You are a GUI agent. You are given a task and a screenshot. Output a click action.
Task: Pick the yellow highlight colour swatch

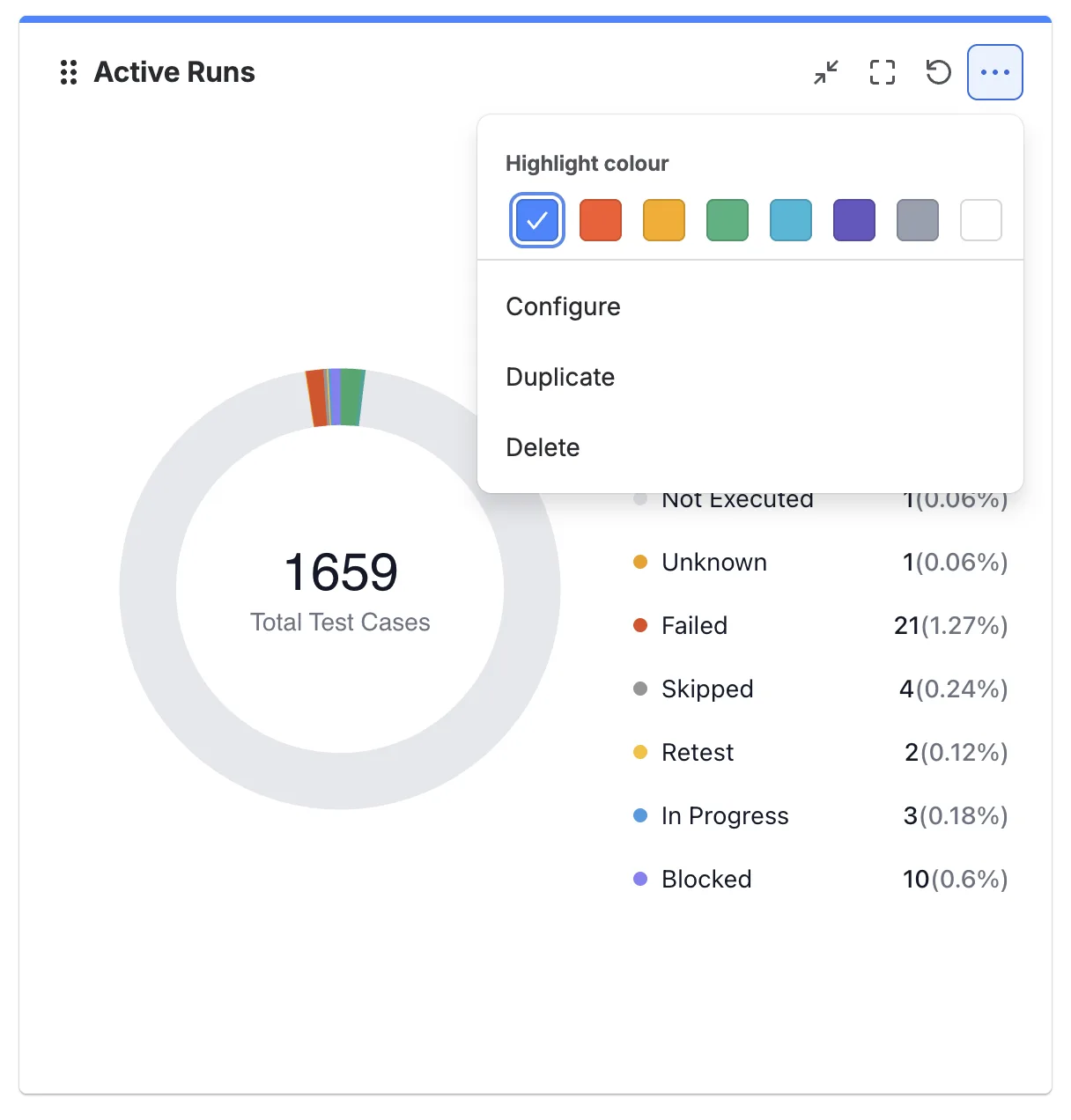[x=664, y=220]
